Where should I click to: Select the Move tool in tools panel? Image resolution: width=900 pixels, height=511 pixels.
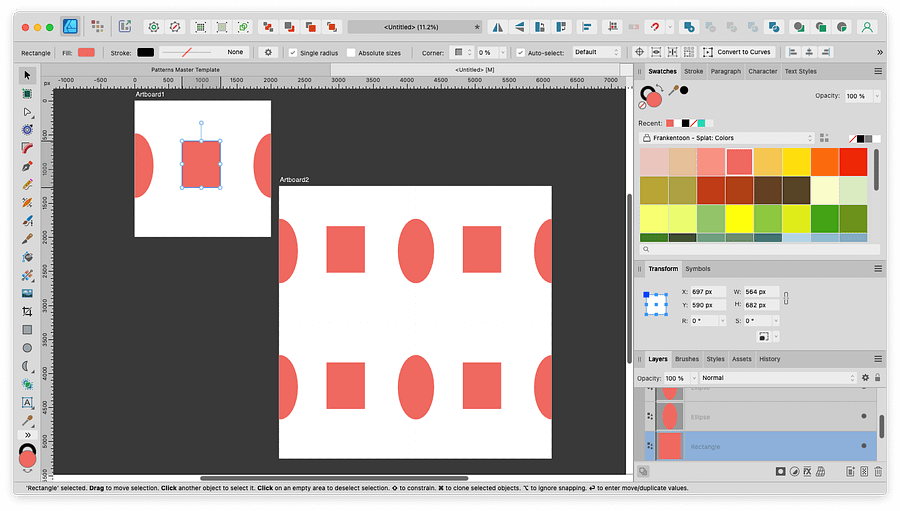pos(27,75)
